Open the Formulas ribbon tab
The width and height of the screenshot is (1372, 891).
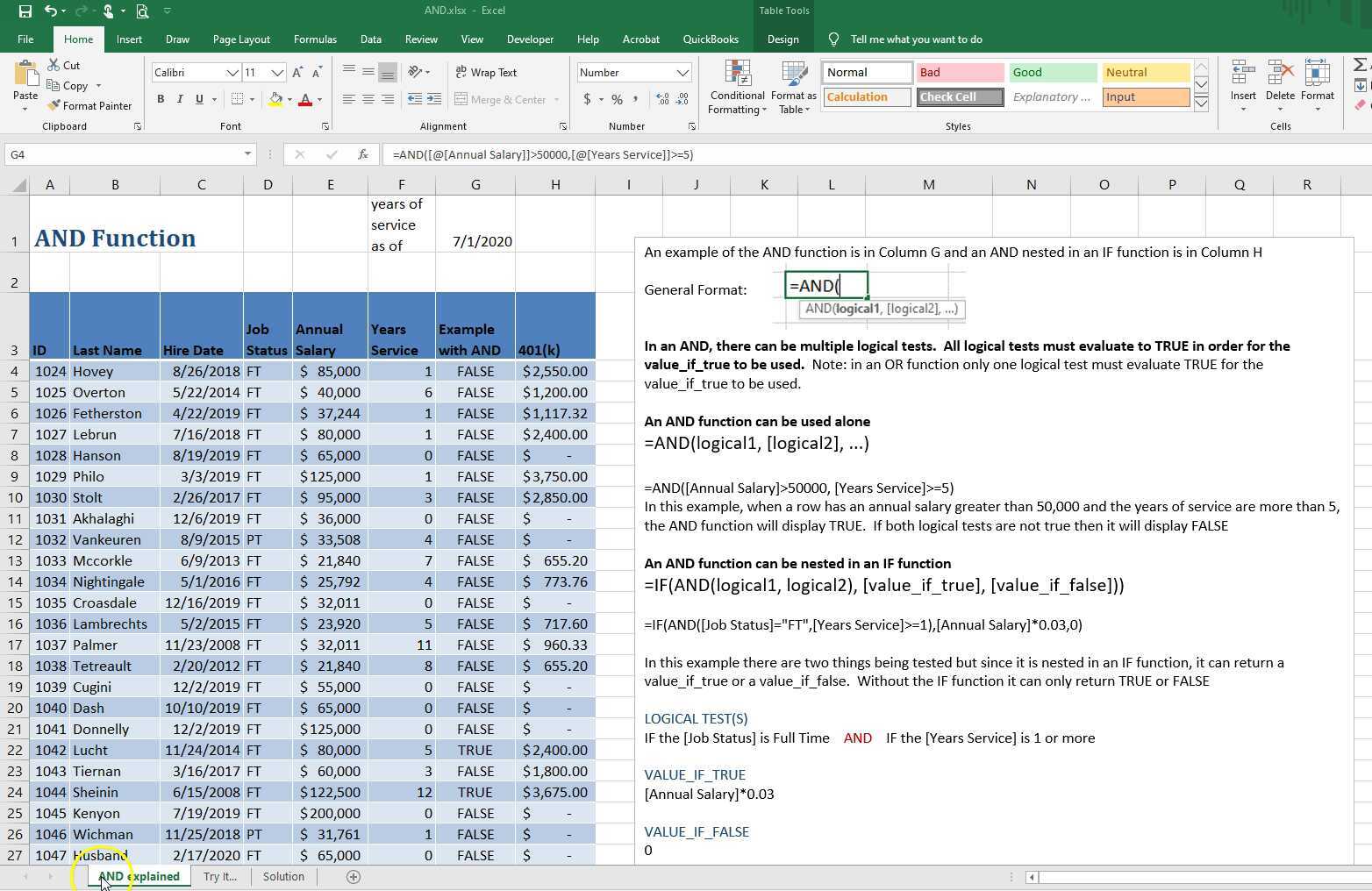[315, 39]
